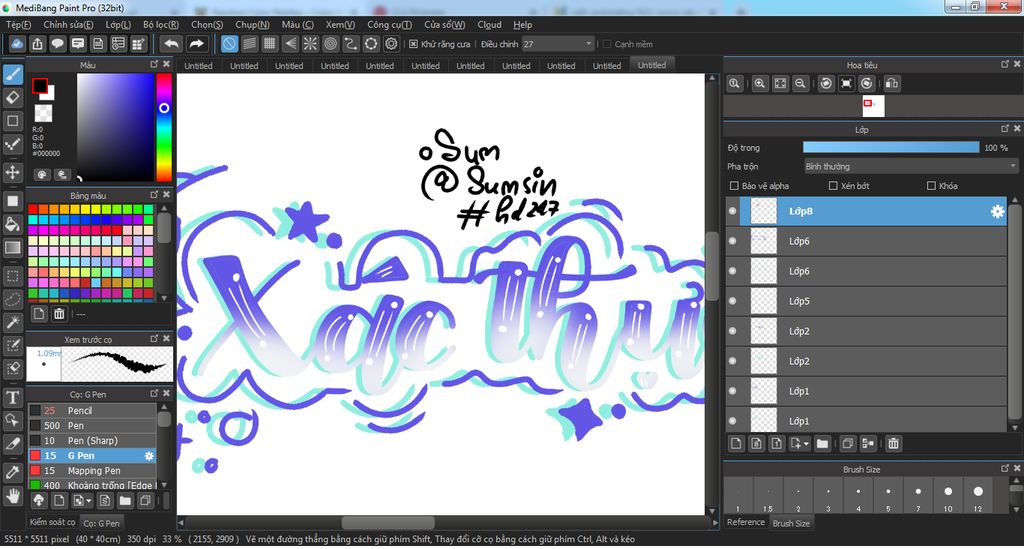The height and width of the screenshot is (549, 1024).
Task: Switch to Kiểm soát cọ tab
Action: [x=52, y=522]
